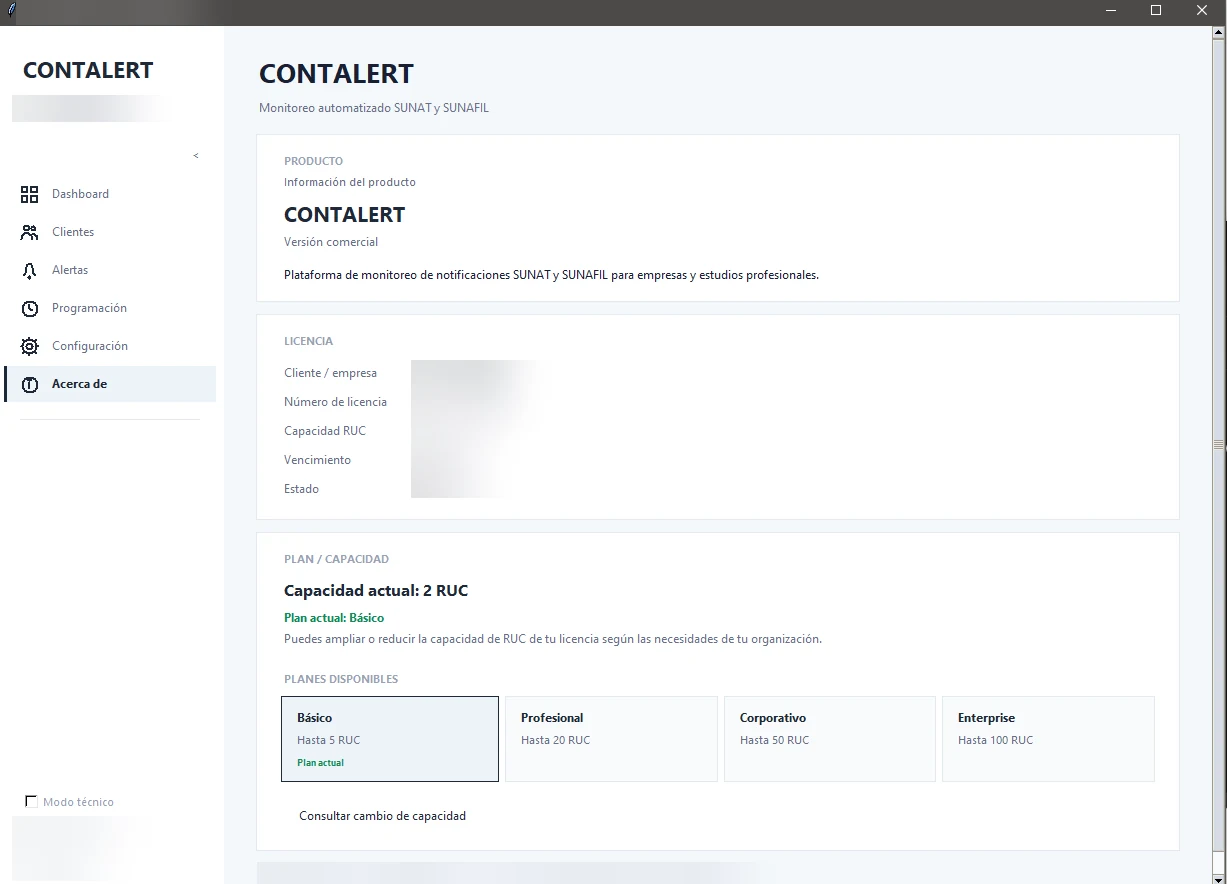Click the Acerca de info icon
This screenshot has height=884, width=1227.
[30, 384]
